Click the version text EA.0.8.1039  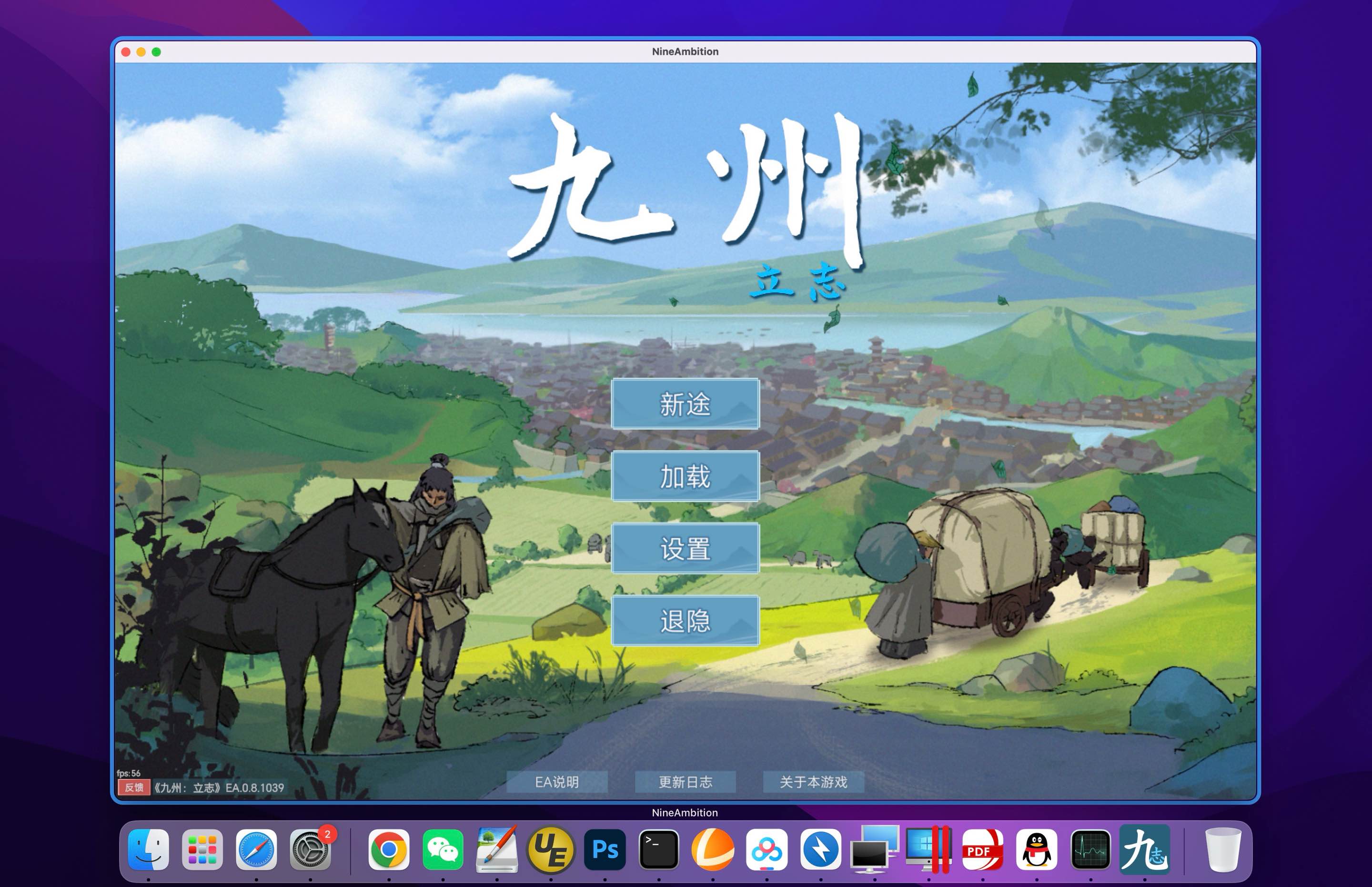click(254, 787)
